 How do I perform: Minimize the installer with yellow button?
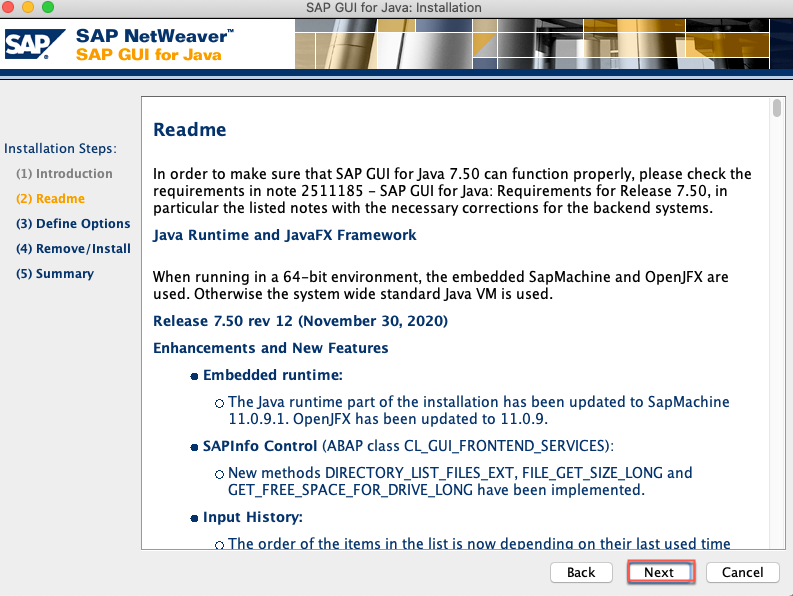[28, 7]
